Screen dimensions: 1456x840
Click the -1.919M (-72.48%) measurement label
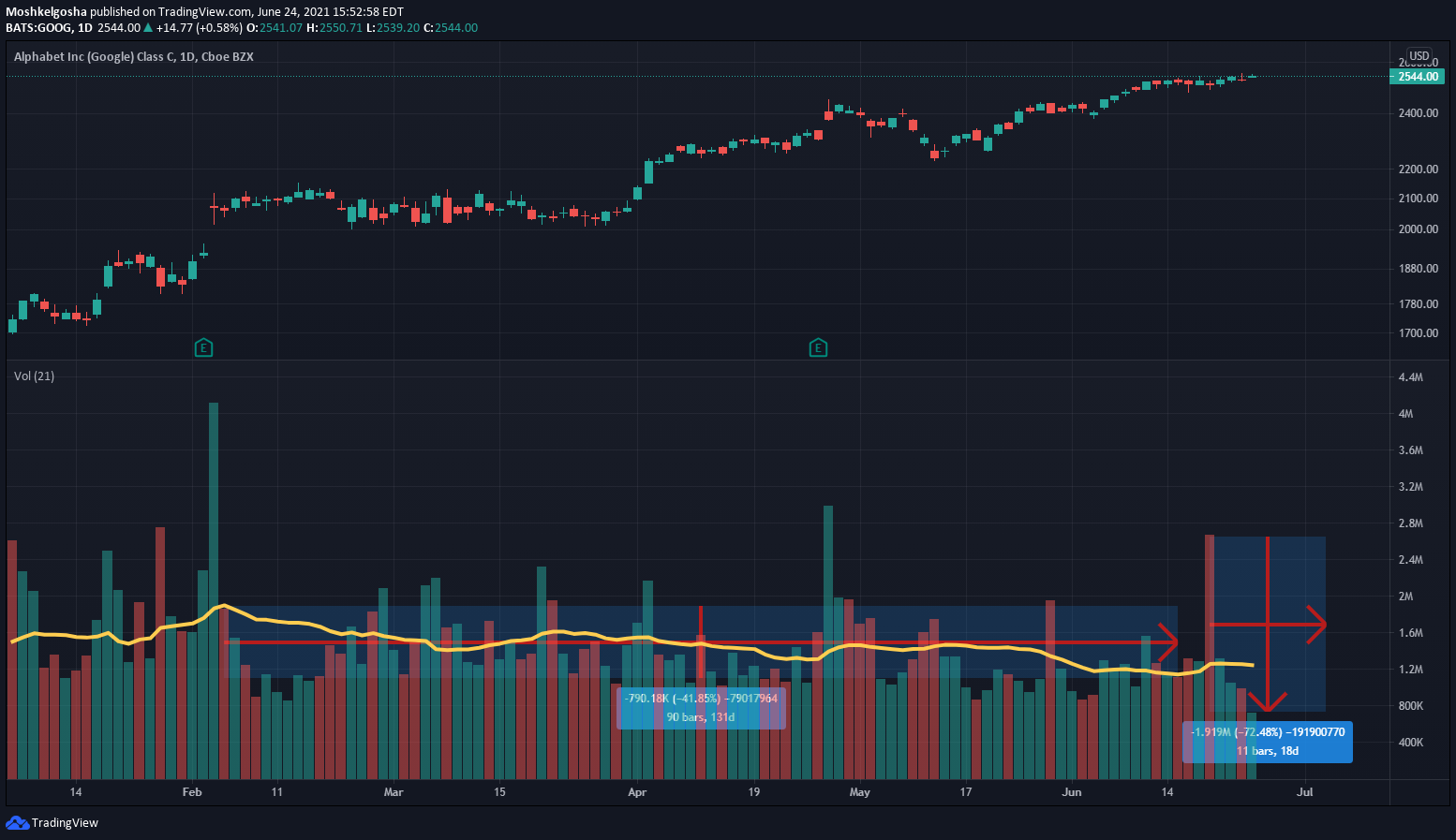(1268, 732)
